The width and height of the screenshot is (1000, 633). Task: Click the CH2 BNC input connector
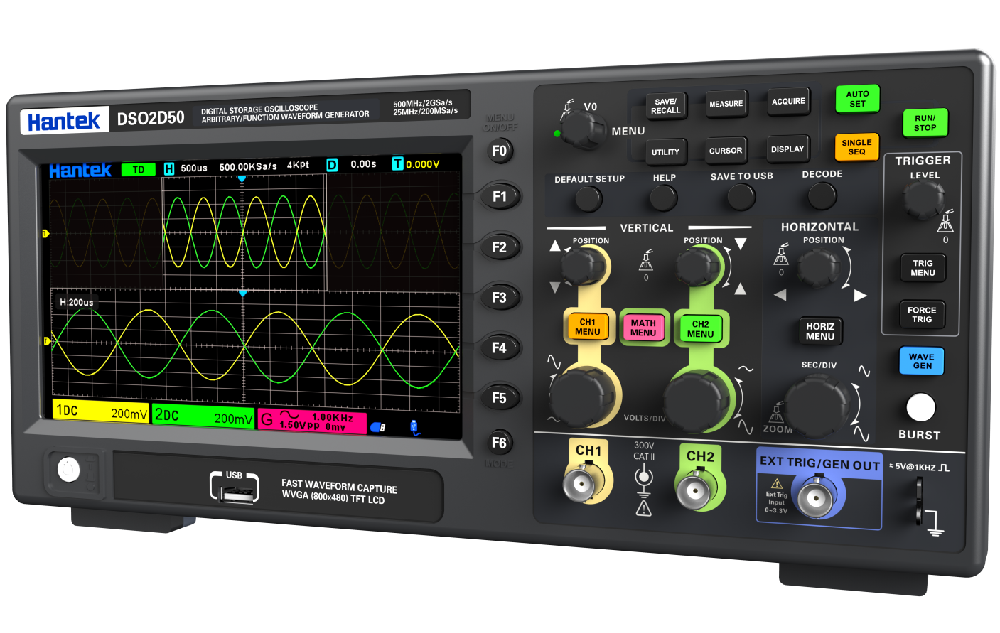(x=696, y=491)
